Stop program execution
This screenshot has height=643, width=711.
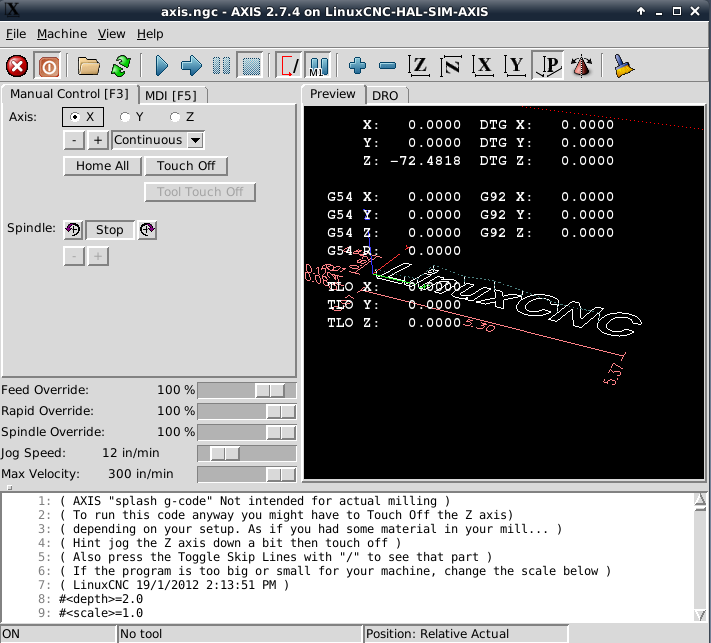251,66
